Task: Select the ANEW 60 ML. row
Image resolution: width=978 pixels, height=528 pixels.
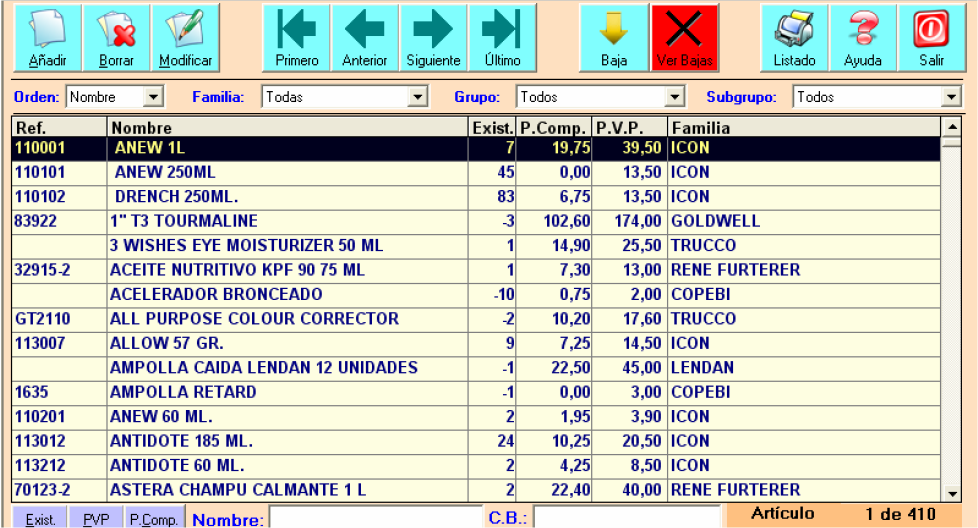Action: (476, 416)
